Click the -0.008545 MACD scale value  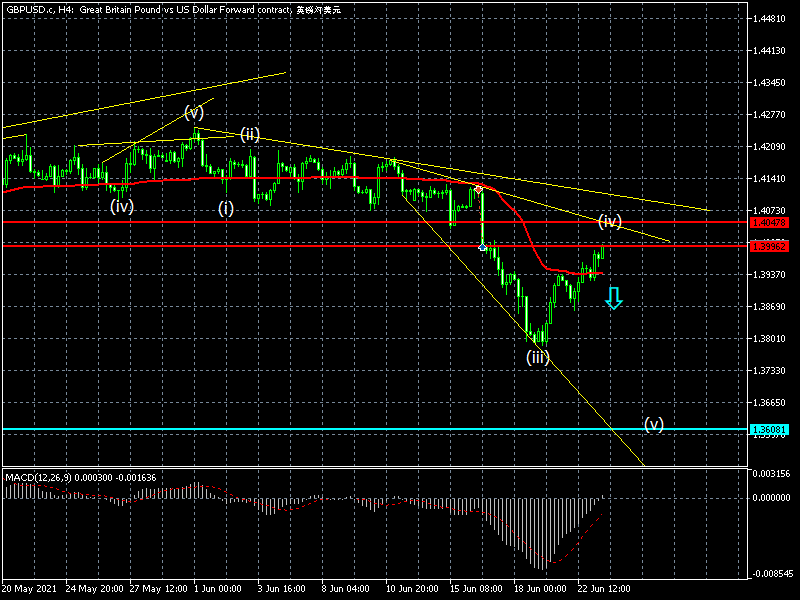click(x=770, y=574)
